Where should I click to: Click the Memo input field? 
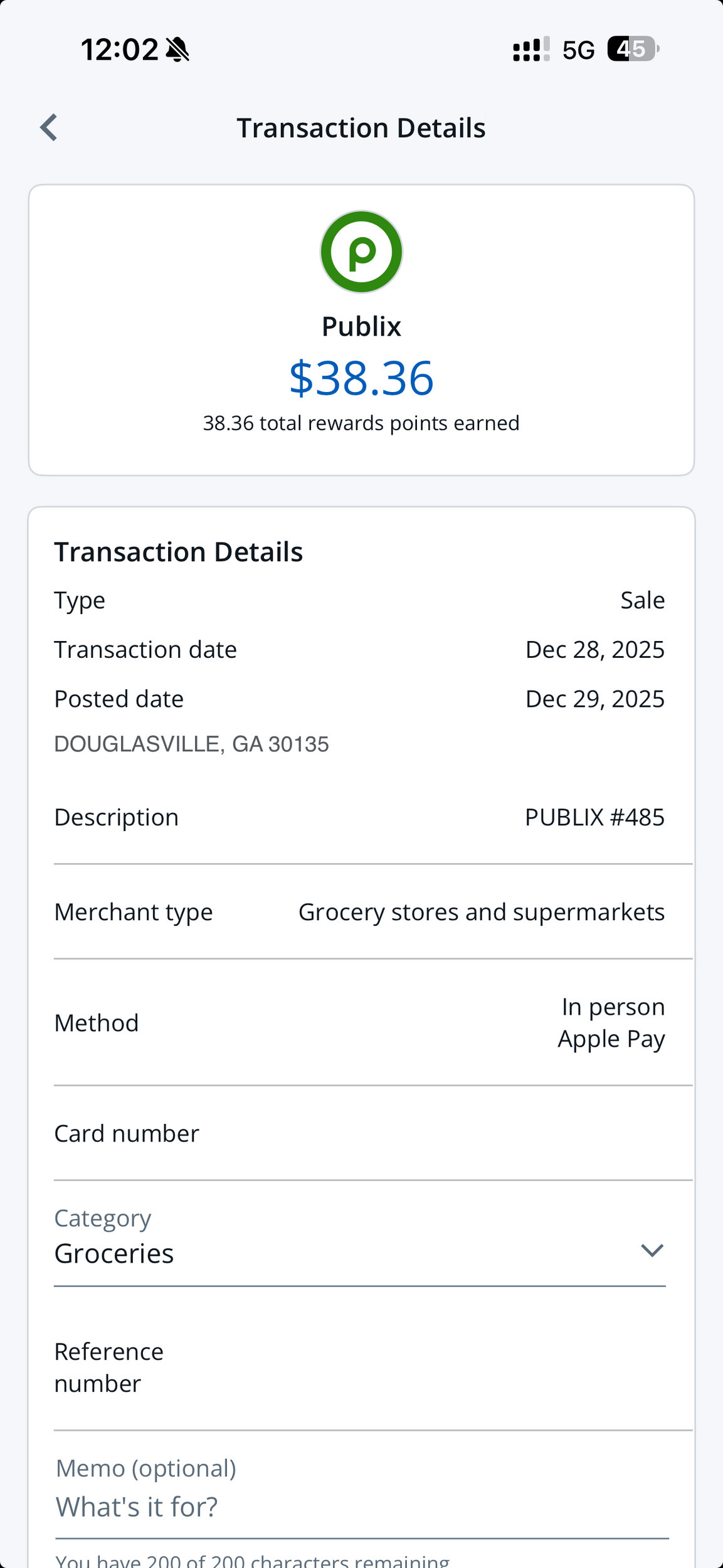coord(361,1507)
